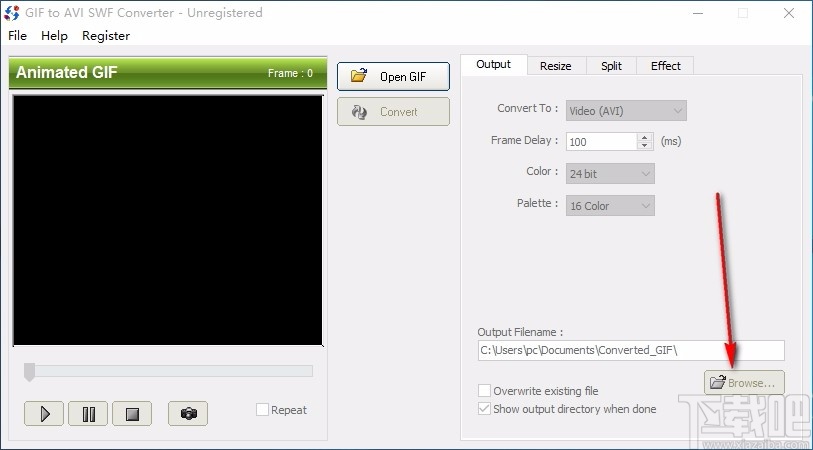Click the Output Filename path field
813x450 pixels.
pyautogui.click(x=631, y=350)
